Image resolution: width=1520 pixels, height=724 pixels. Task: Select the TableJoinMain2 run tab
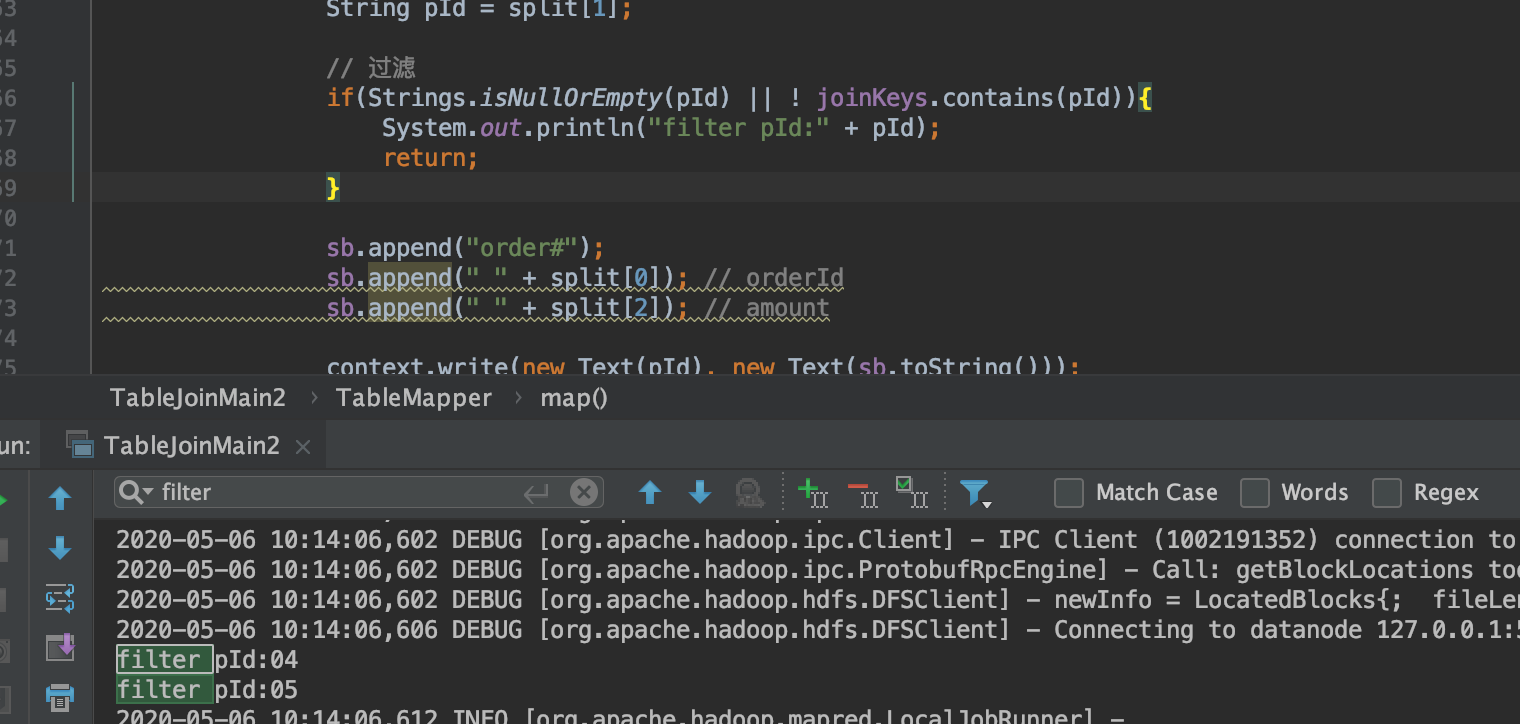click(x=191, y=446)
